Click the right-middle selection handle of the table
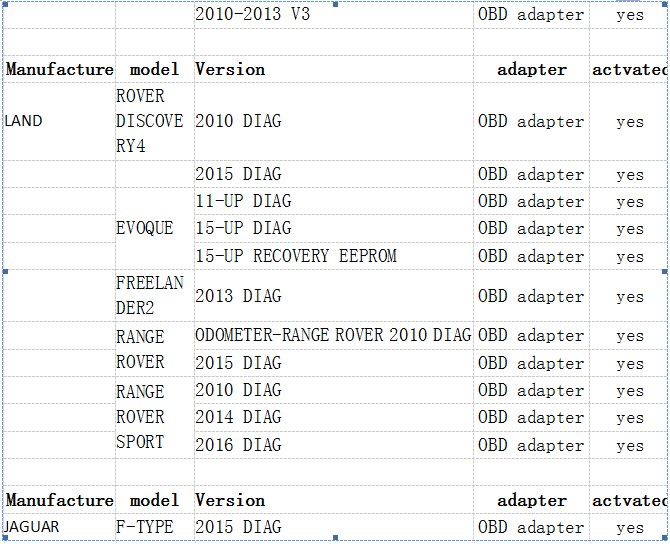 (665, 271)
